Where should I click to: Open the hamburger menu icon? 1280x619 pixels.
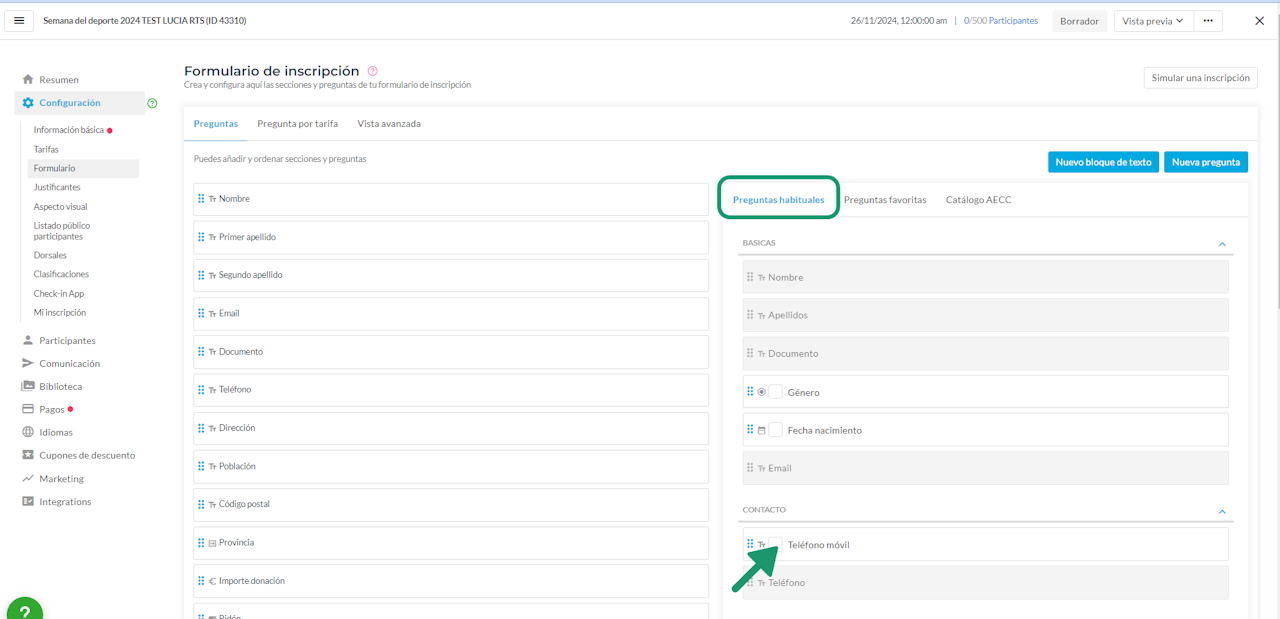point(19,20)
